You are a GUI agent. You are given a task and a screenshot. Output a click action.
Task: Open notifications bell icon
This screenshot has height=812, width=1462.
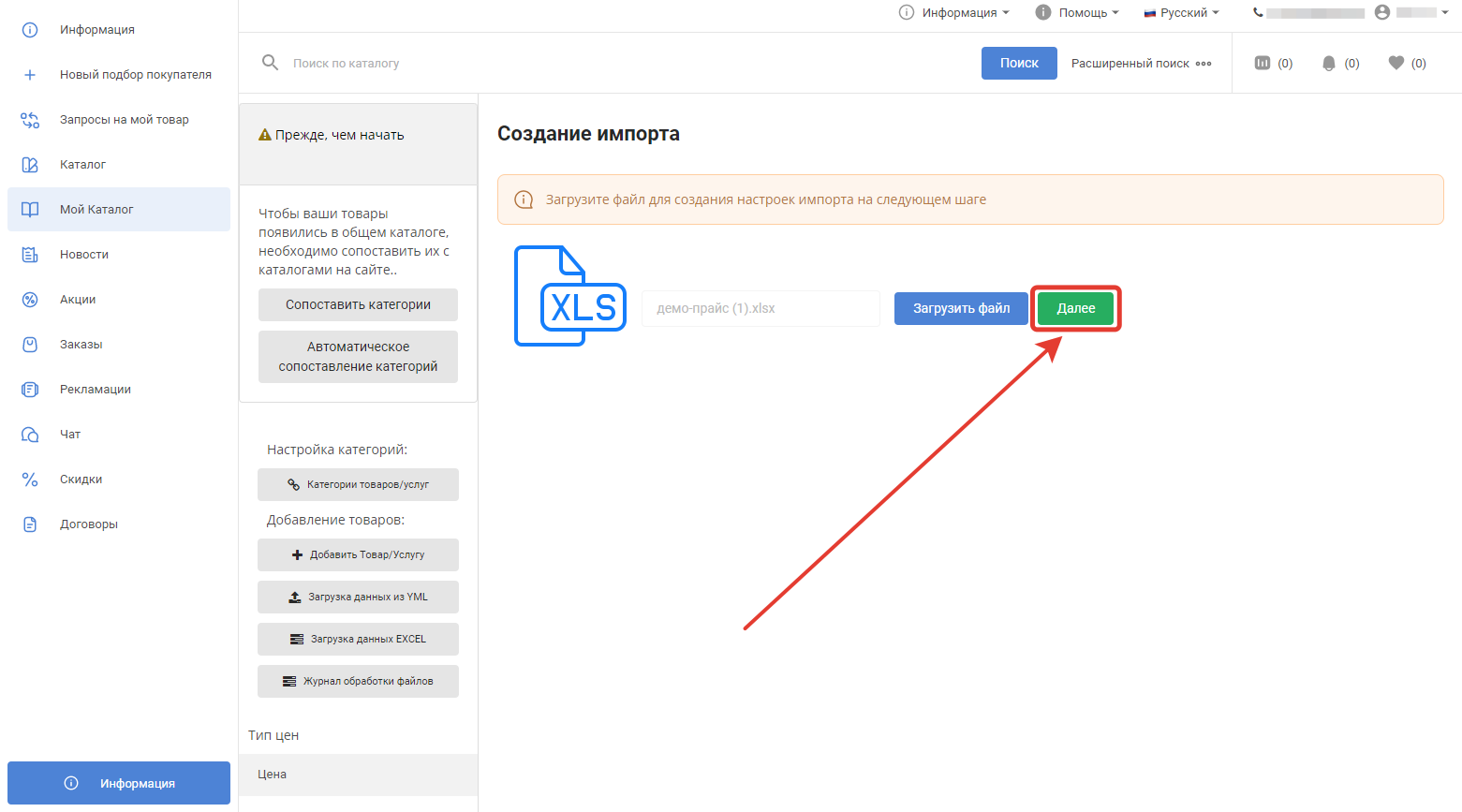pyautogui.click(x=1328, y=63)
